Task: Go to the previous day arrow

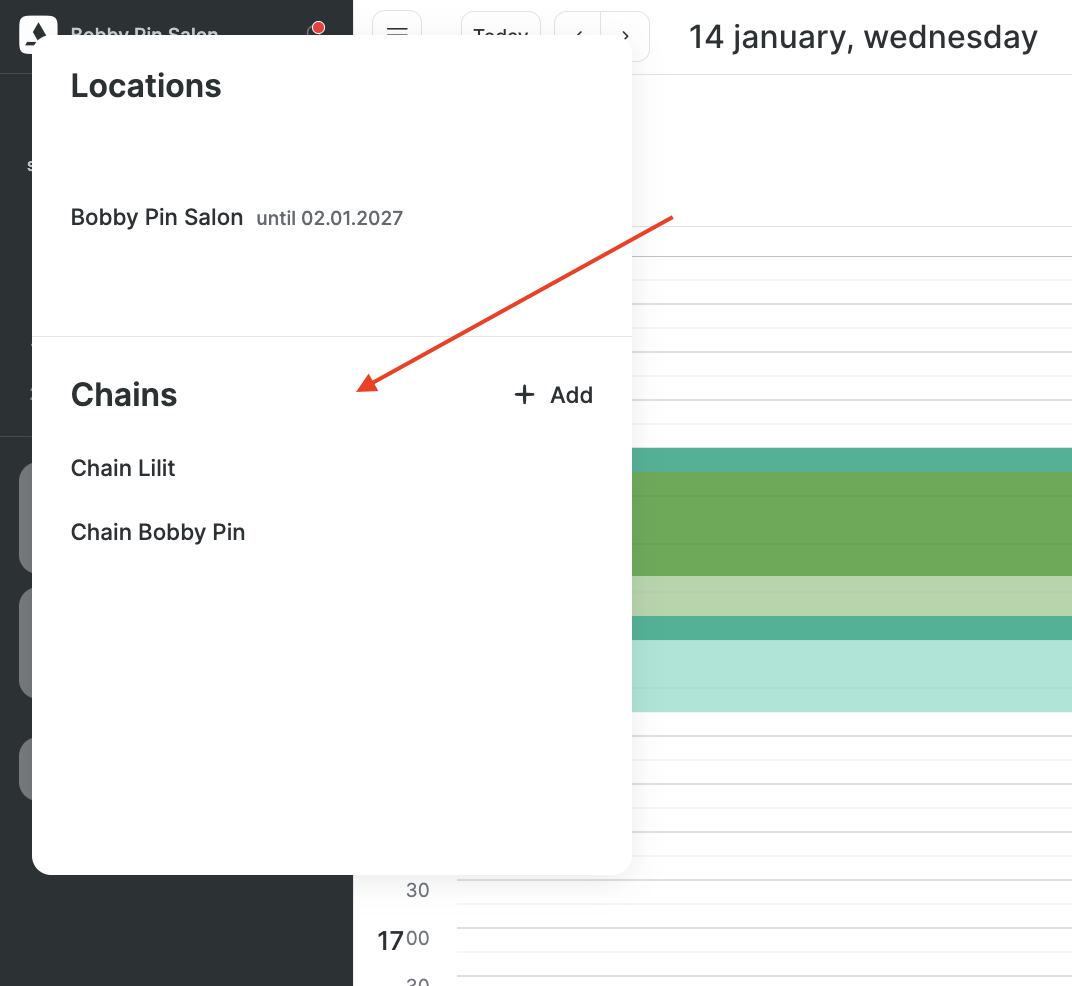Action: click(x=578, y=36)
